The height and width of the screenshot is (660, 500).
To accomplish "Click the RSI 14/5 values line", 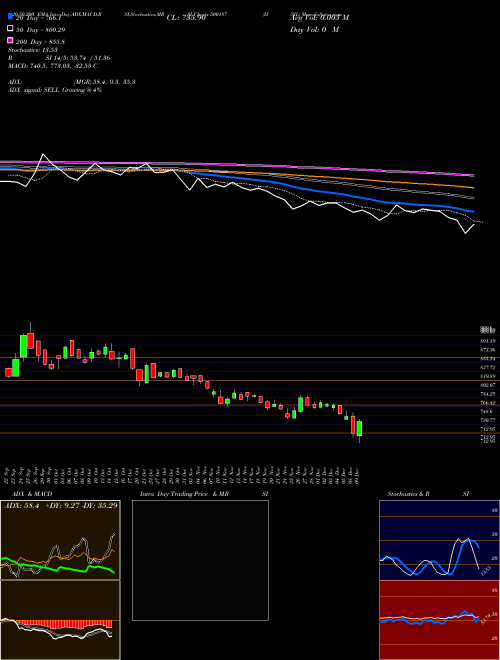I will (59, 58).
